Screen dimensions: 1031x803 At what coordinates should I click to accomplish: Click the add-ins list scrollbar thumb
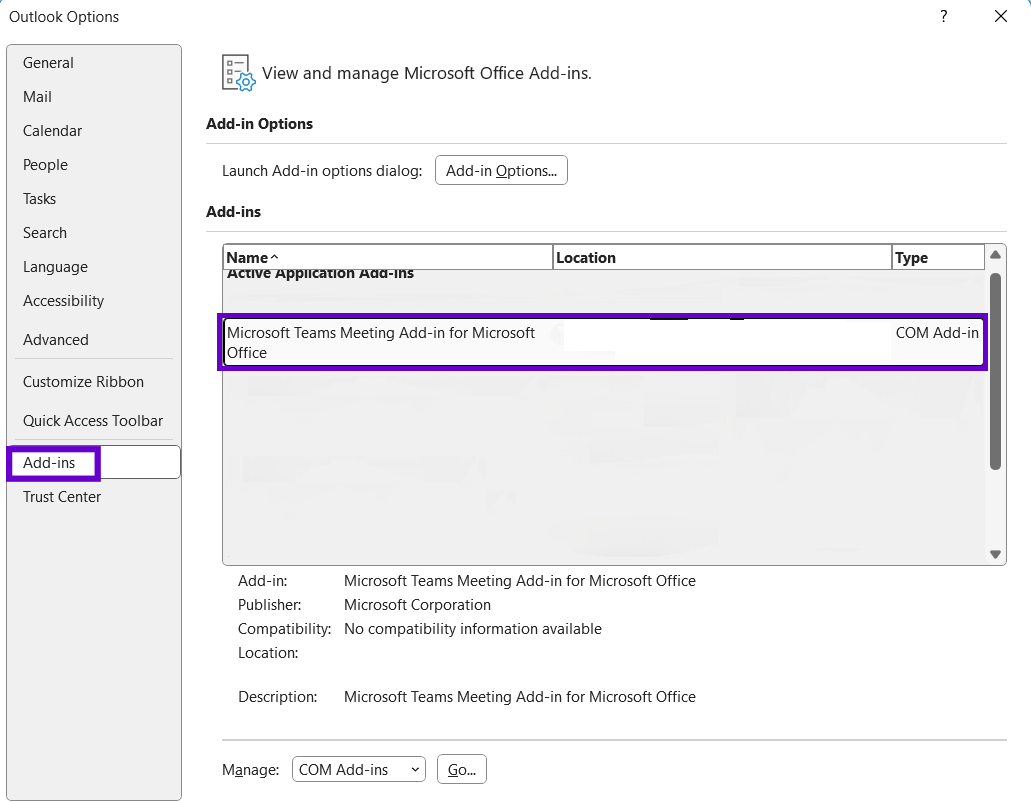point(995,372)
